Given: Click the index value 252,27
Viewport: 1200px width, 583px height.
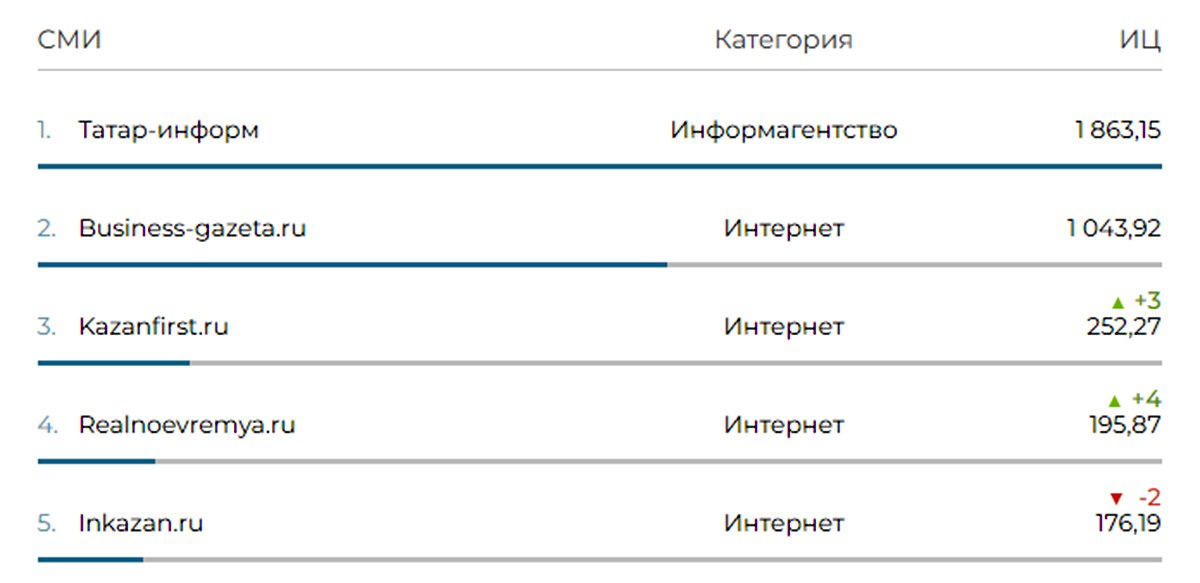Looking at the screenshot, I should 1123,327.
